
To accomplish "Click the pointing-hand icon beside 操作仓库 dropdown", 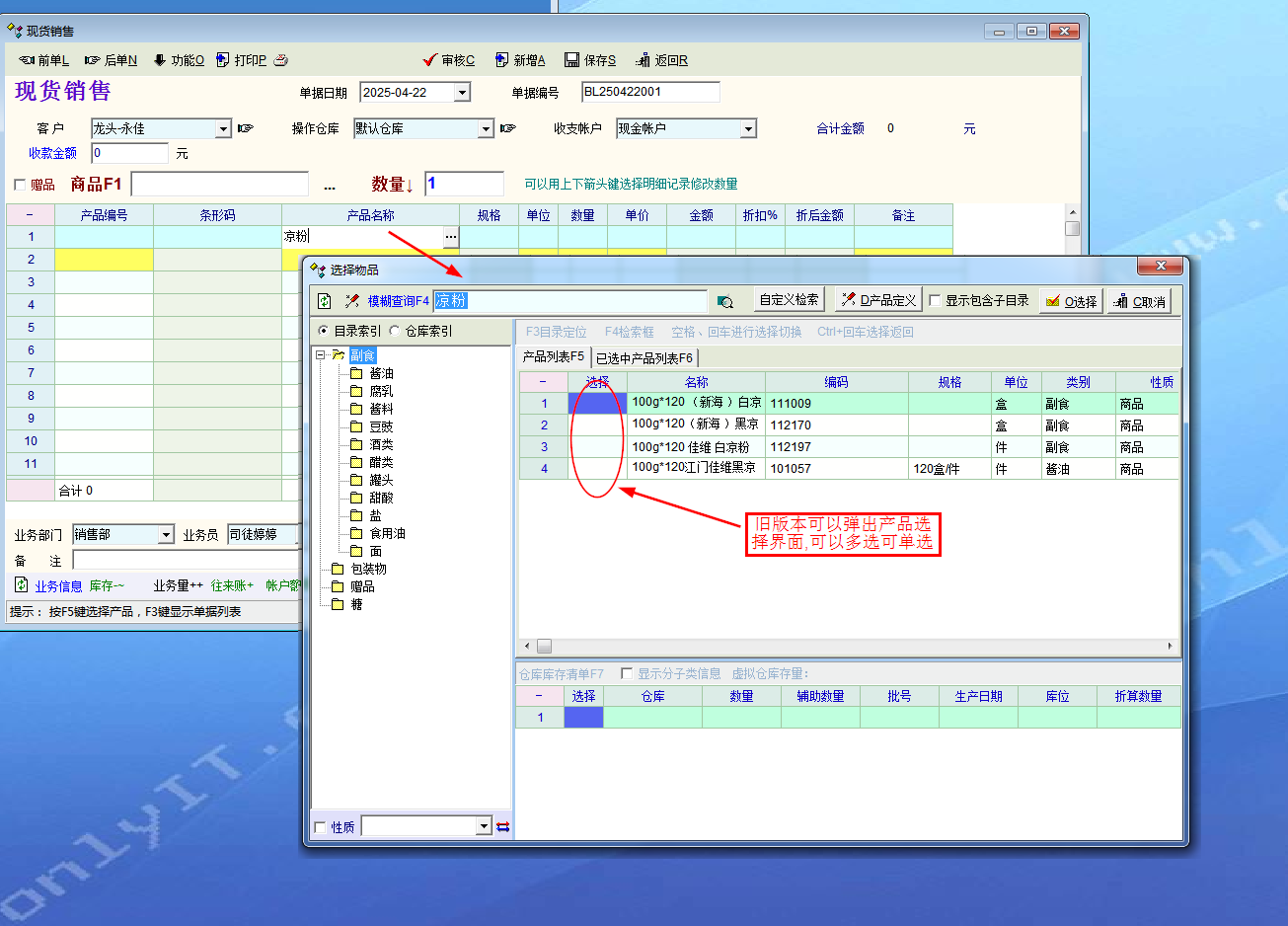I will (508, 128).
